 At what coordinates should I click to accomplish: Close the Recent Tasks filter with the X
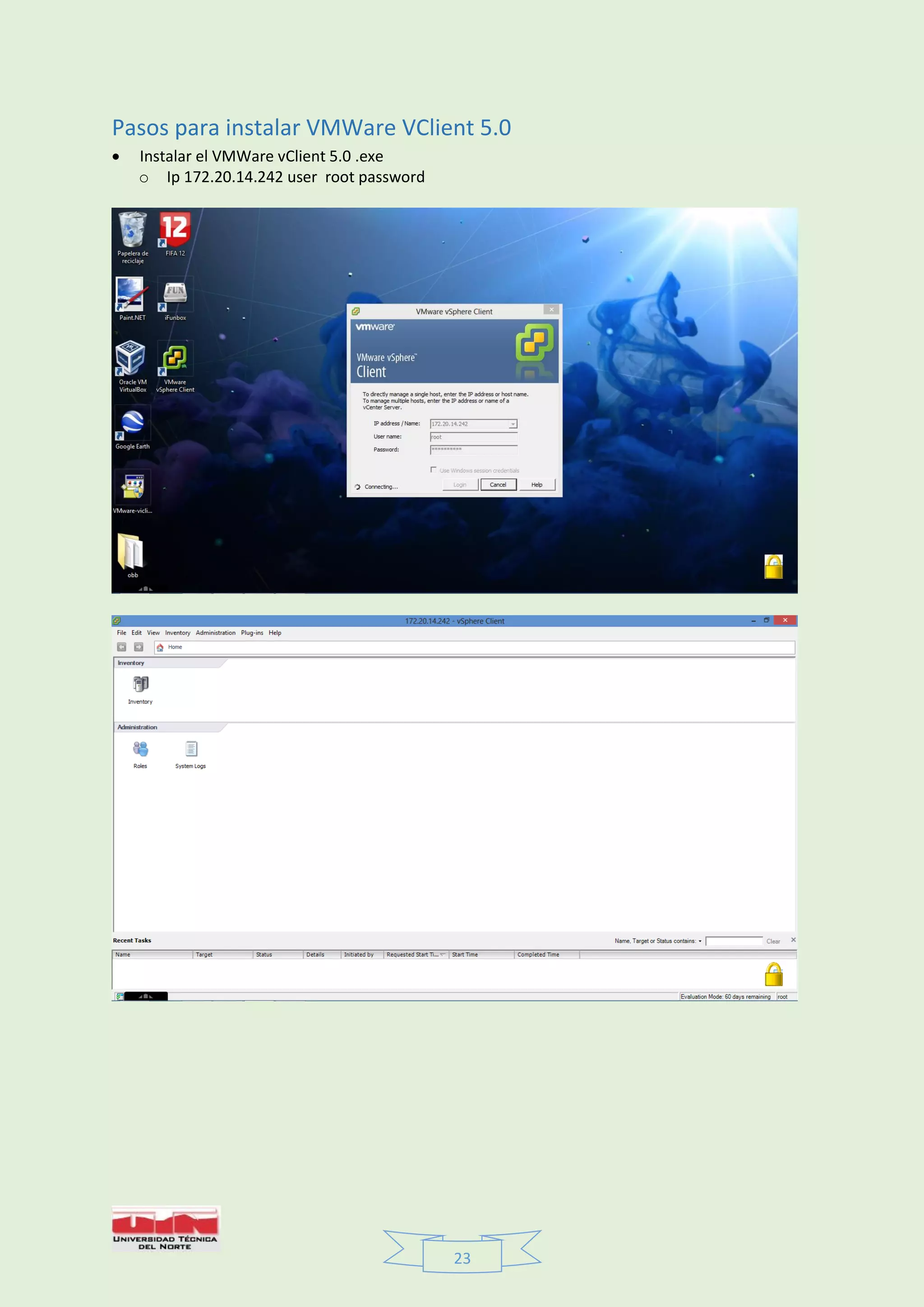793,940
